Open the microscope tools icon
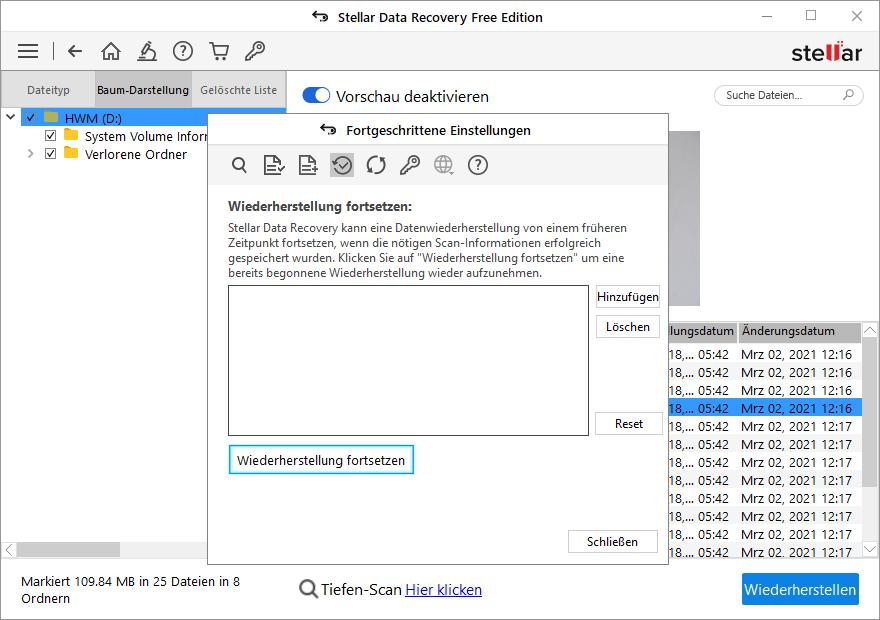The height and width of the screenshot is (620, 880). [147, 51]
